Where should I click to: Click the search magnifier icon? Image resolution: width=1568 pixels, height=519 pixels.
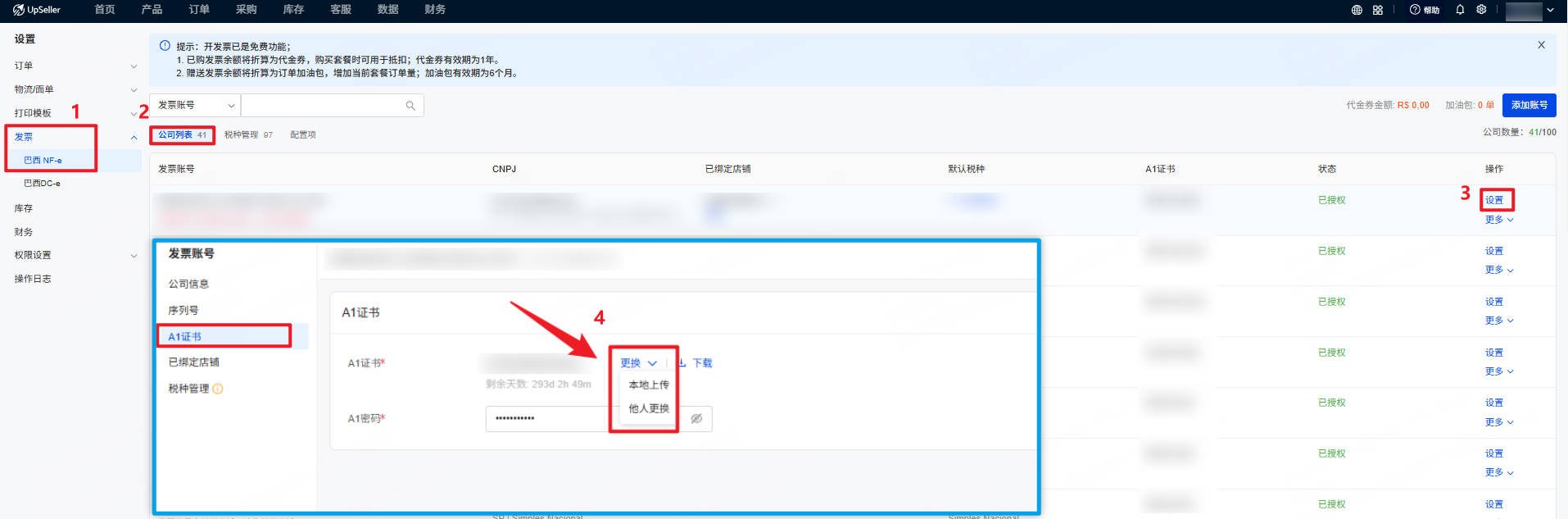410,106
